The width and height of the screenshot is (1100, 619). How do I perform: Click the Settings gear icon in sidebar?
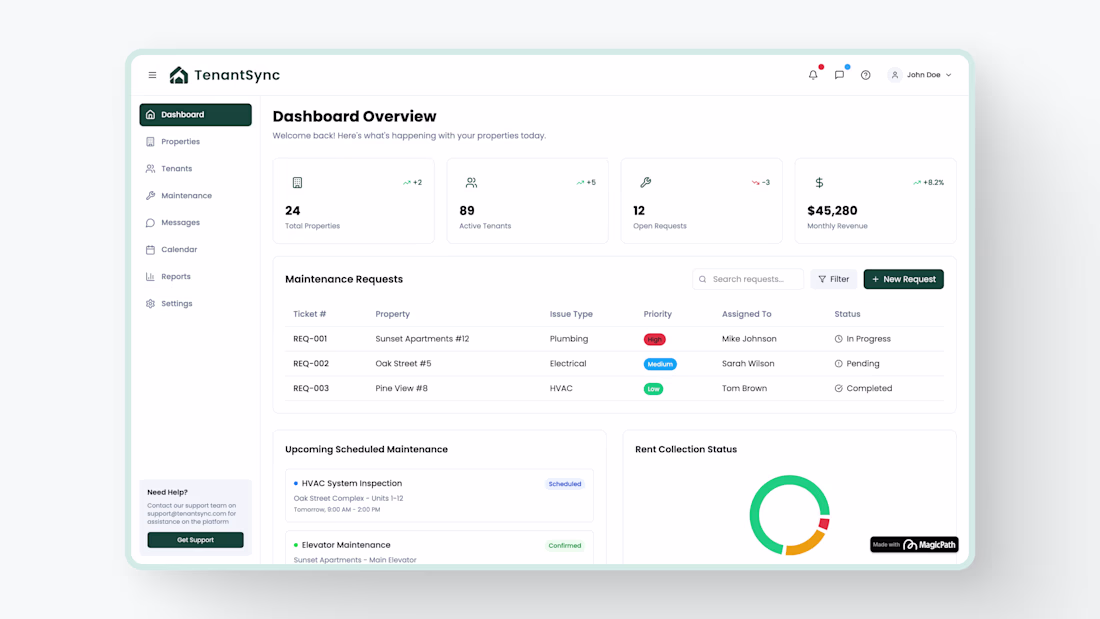[150, 304]
